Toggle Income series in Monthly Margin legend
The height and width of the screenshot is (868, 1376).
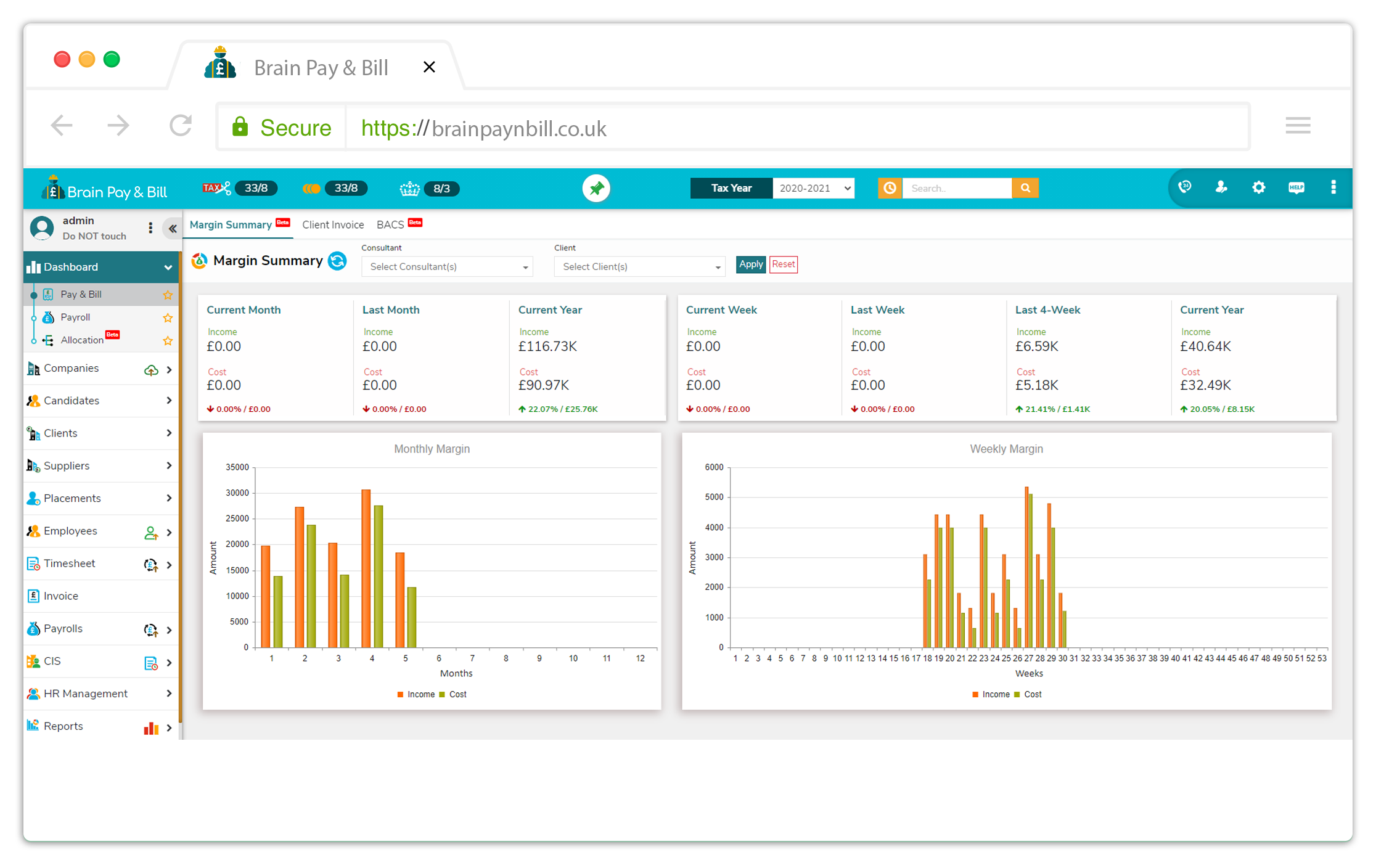click(x=416, y=694)
